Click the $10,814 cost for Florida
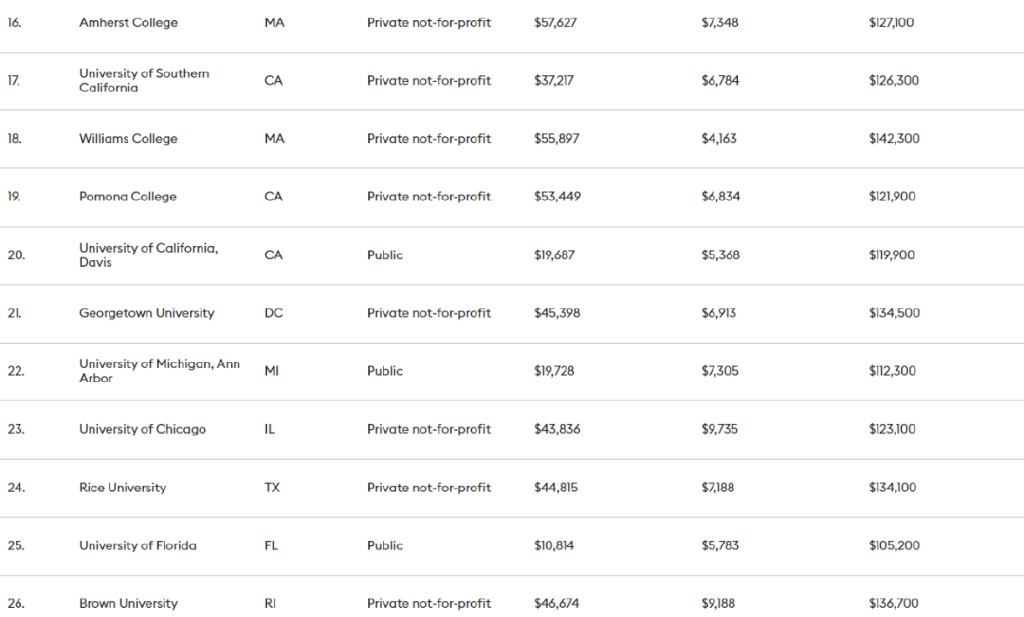Image resolution: width=1024 pixels, height=617 pixels. tap(554, 546)
